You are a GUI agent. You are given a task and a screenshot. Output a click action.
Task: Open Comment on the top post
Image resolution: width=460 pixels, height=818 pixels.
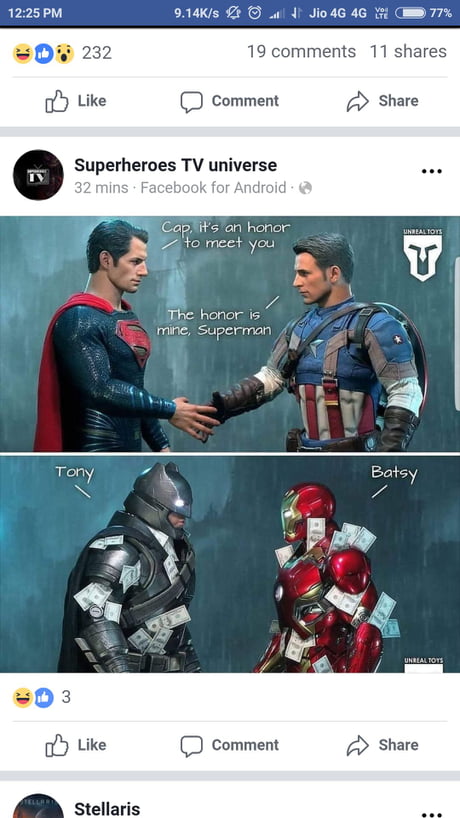(x=229, y=101)
